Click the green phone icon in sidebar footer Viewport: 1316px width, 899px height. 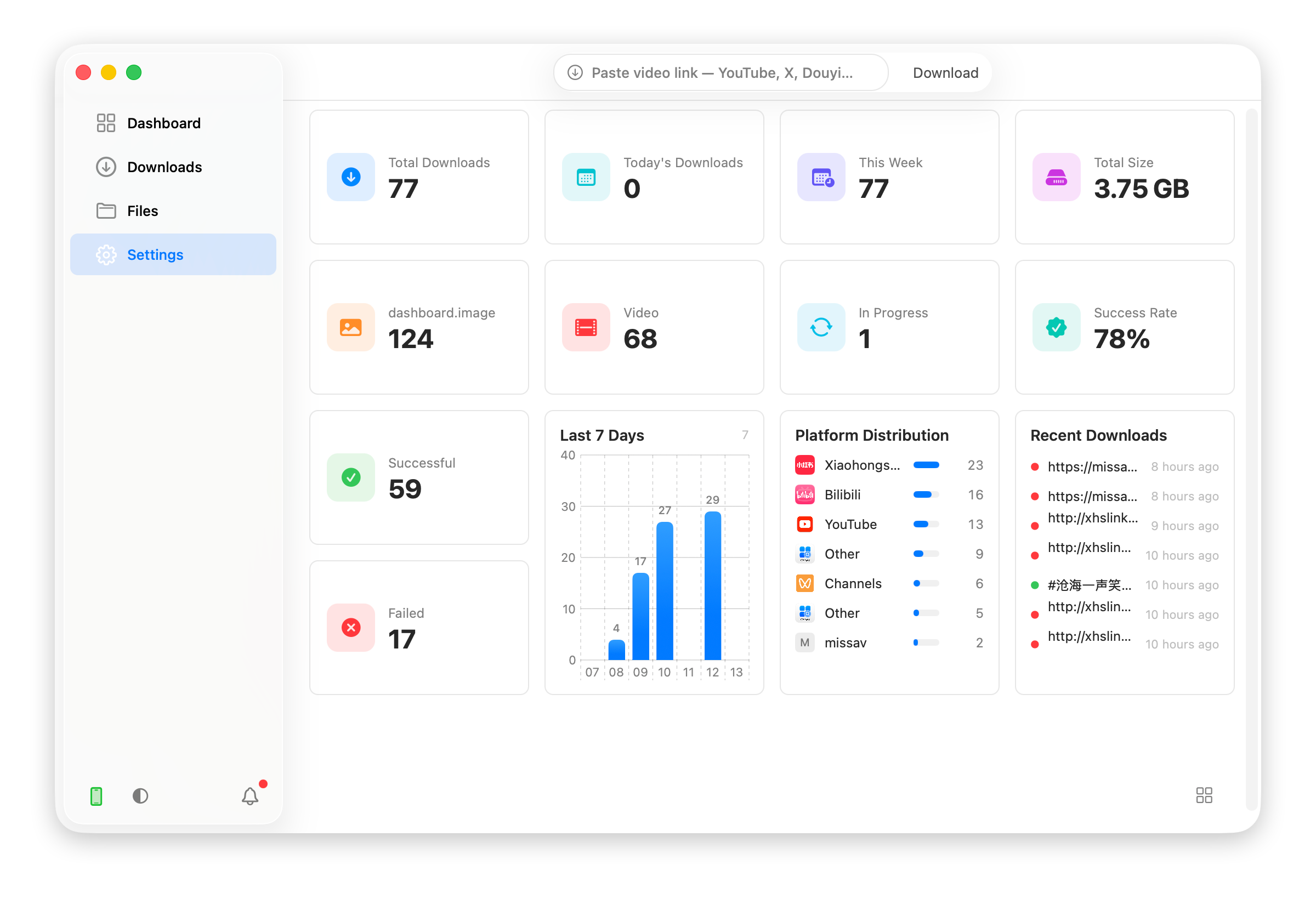tap(97, 796)
